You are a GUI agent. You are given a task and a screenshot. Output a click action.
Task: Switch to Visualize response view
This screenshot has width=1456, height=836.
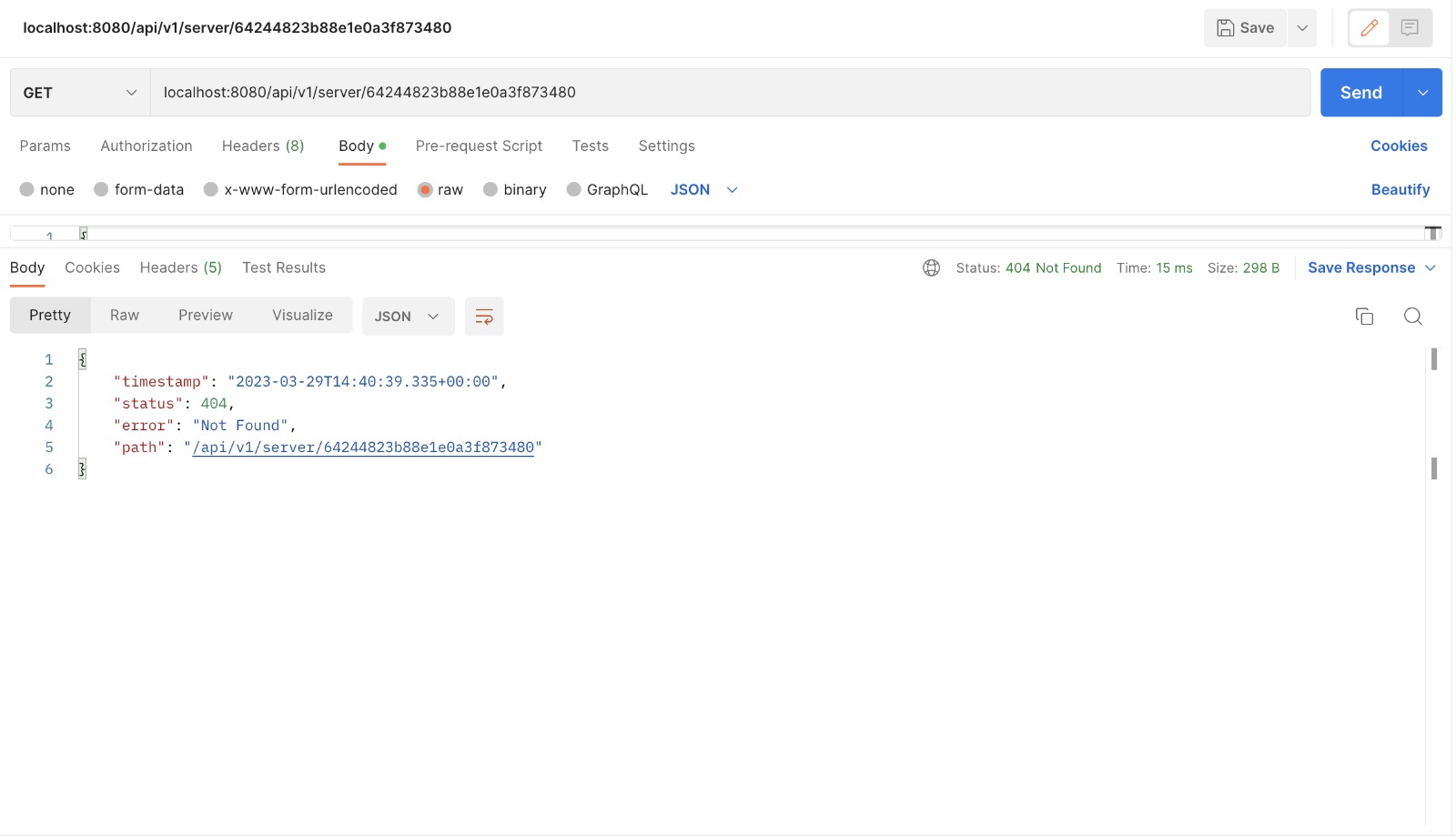[x=302, y=316]
